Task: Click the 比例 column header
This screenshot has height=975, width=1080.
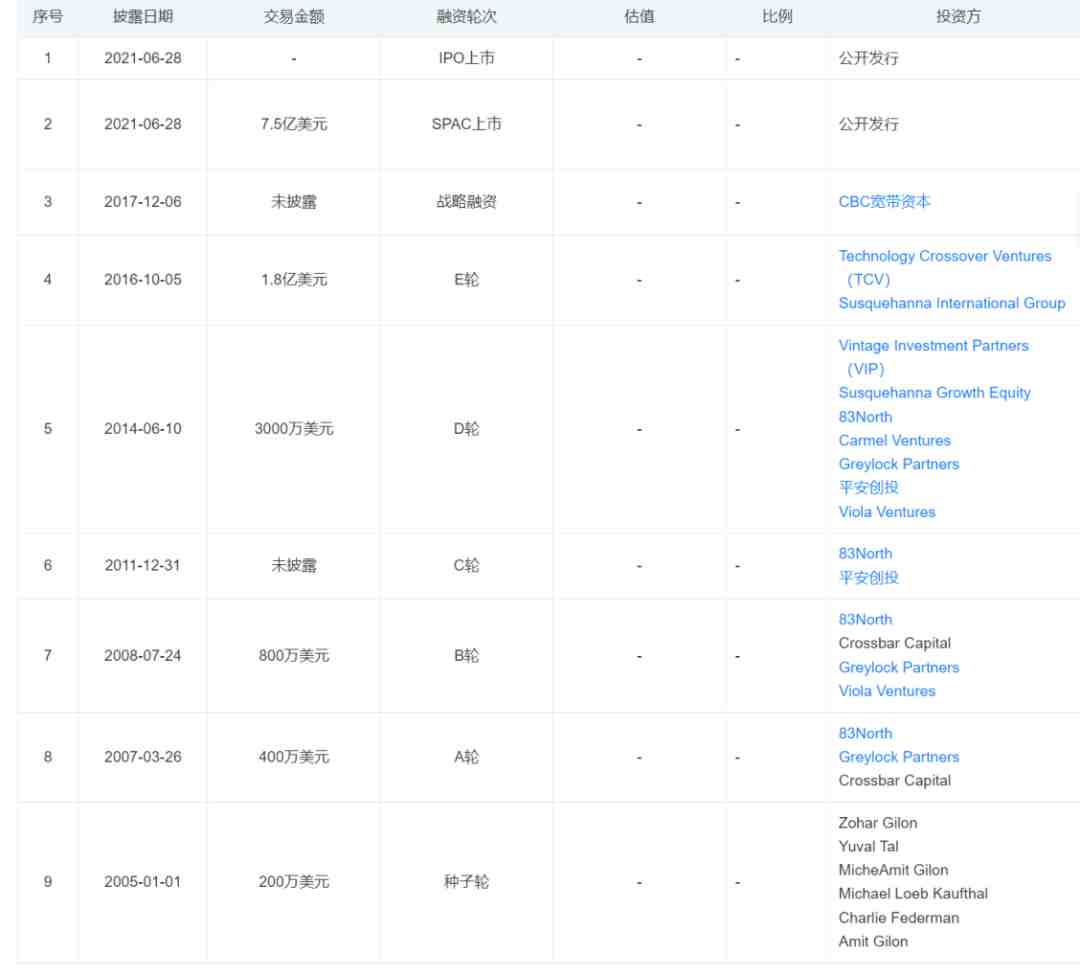Action: click(777, 17)
